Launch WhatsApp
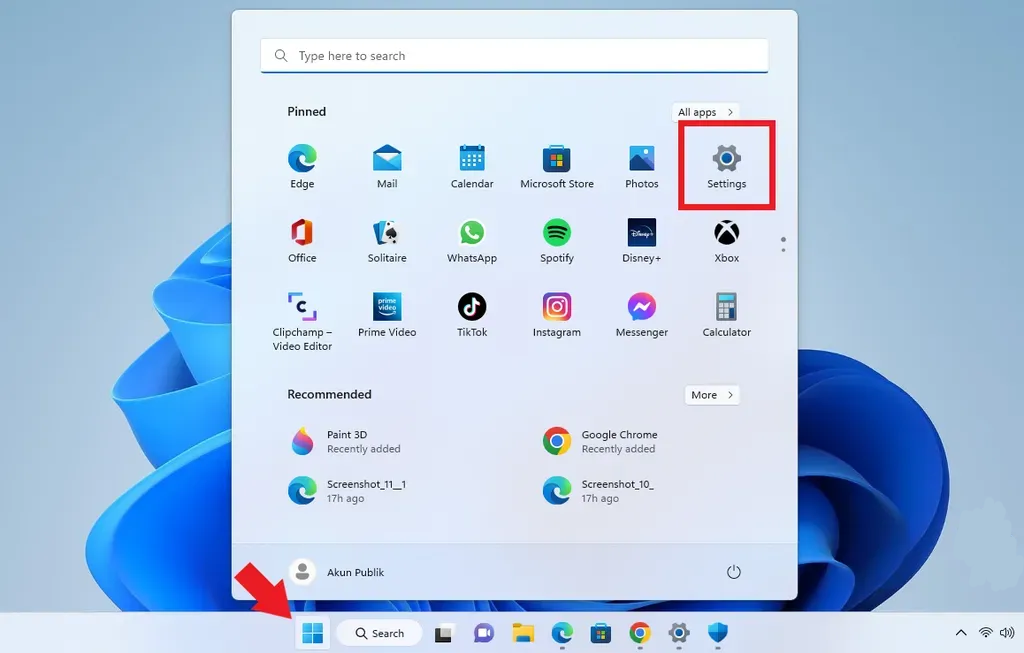 click(x=472, y=241)
